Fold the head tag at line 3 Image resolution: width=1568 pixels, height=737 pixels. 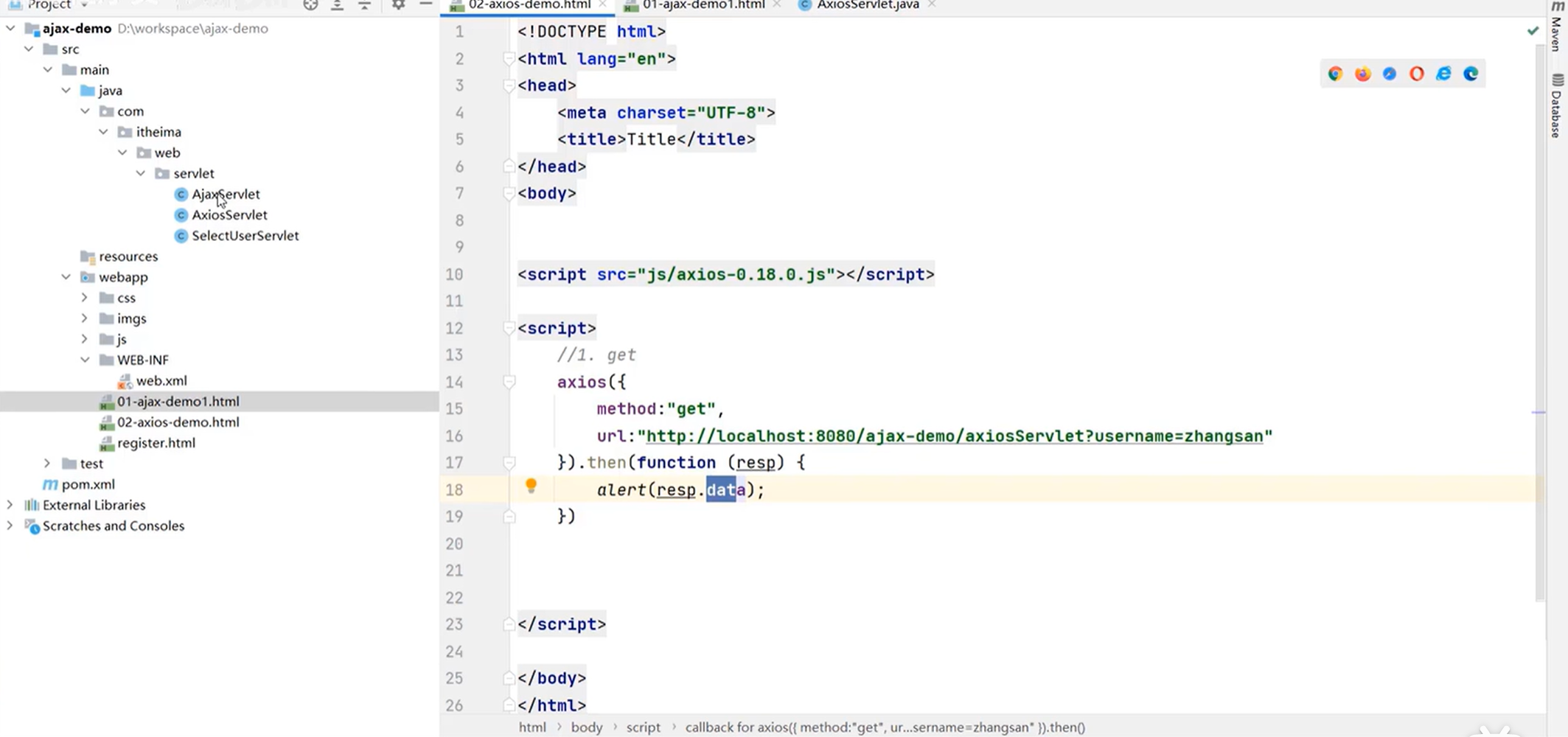pos(509,85)
